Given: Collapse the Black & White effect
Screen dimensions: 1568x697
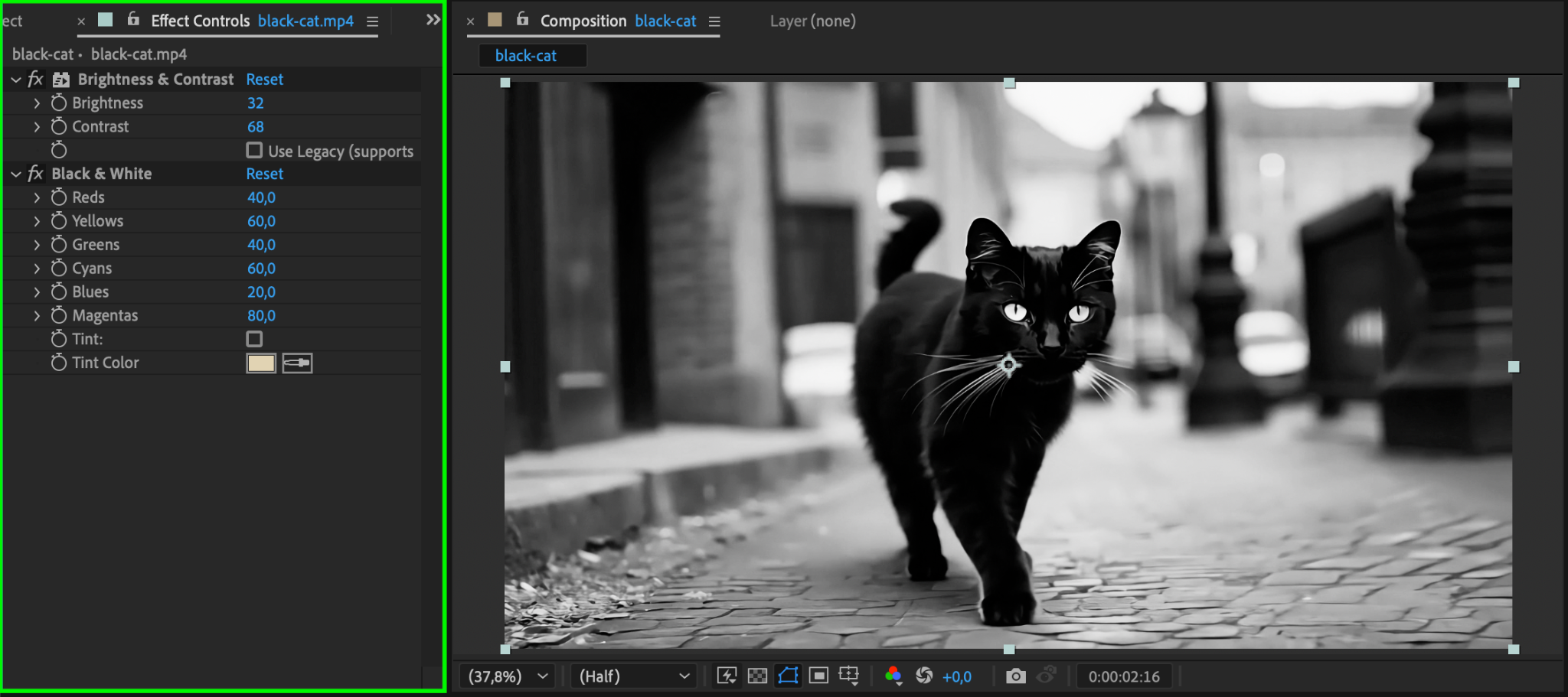Looking at the screenshot, I should click(16, 174).
